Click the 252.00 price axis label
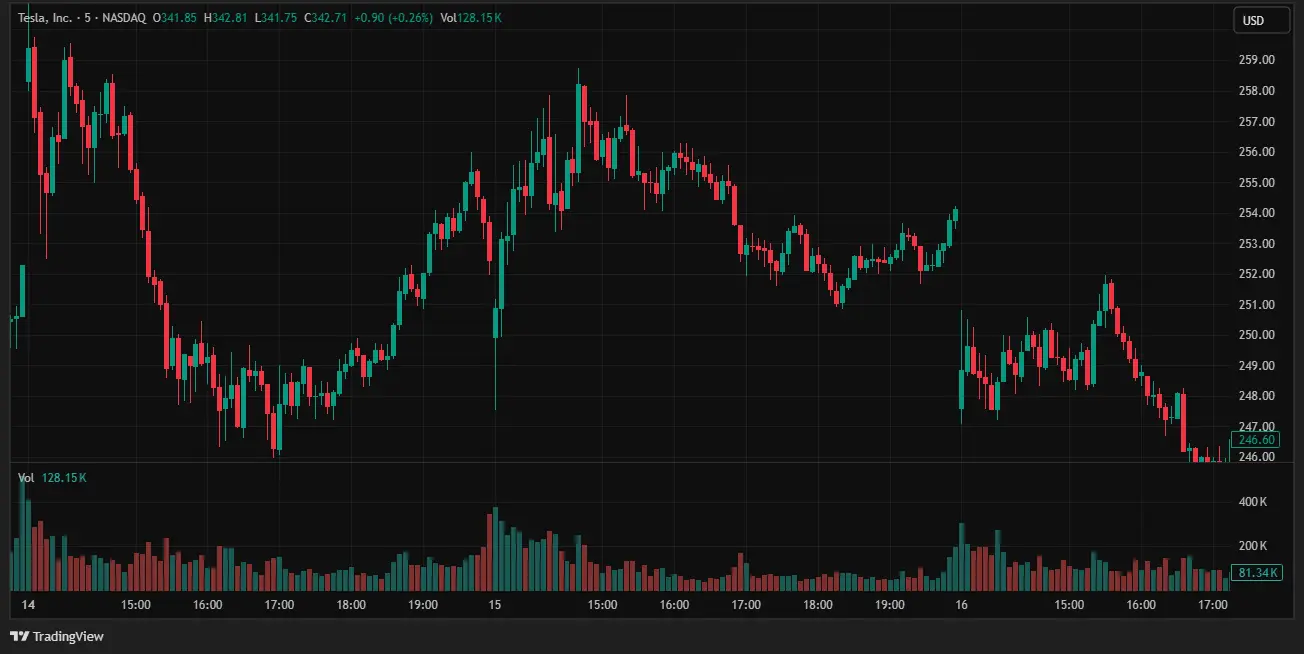This screenshot has width=1304, height=654. (x=1256, y=274)
